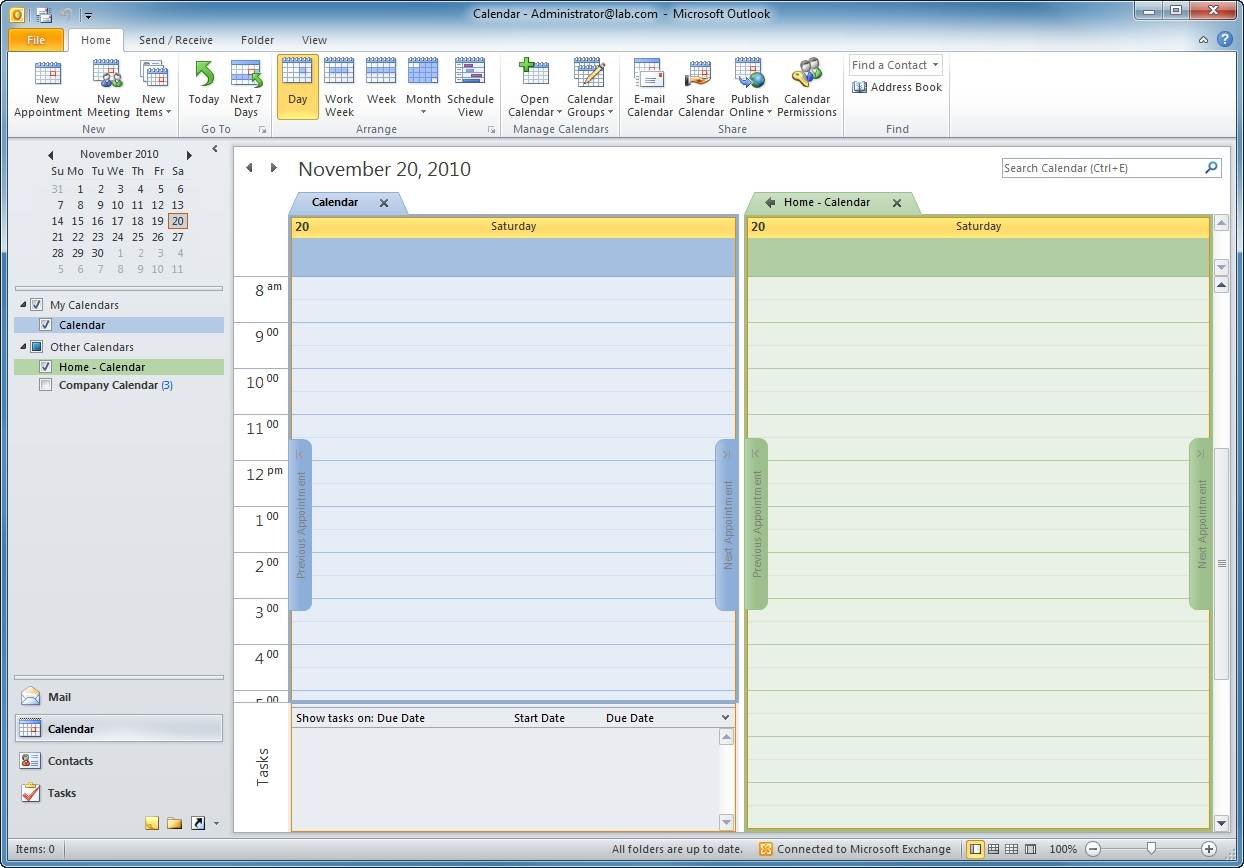Click the New Appointment icon
The image size is (1244, 868).
[47, 75]
